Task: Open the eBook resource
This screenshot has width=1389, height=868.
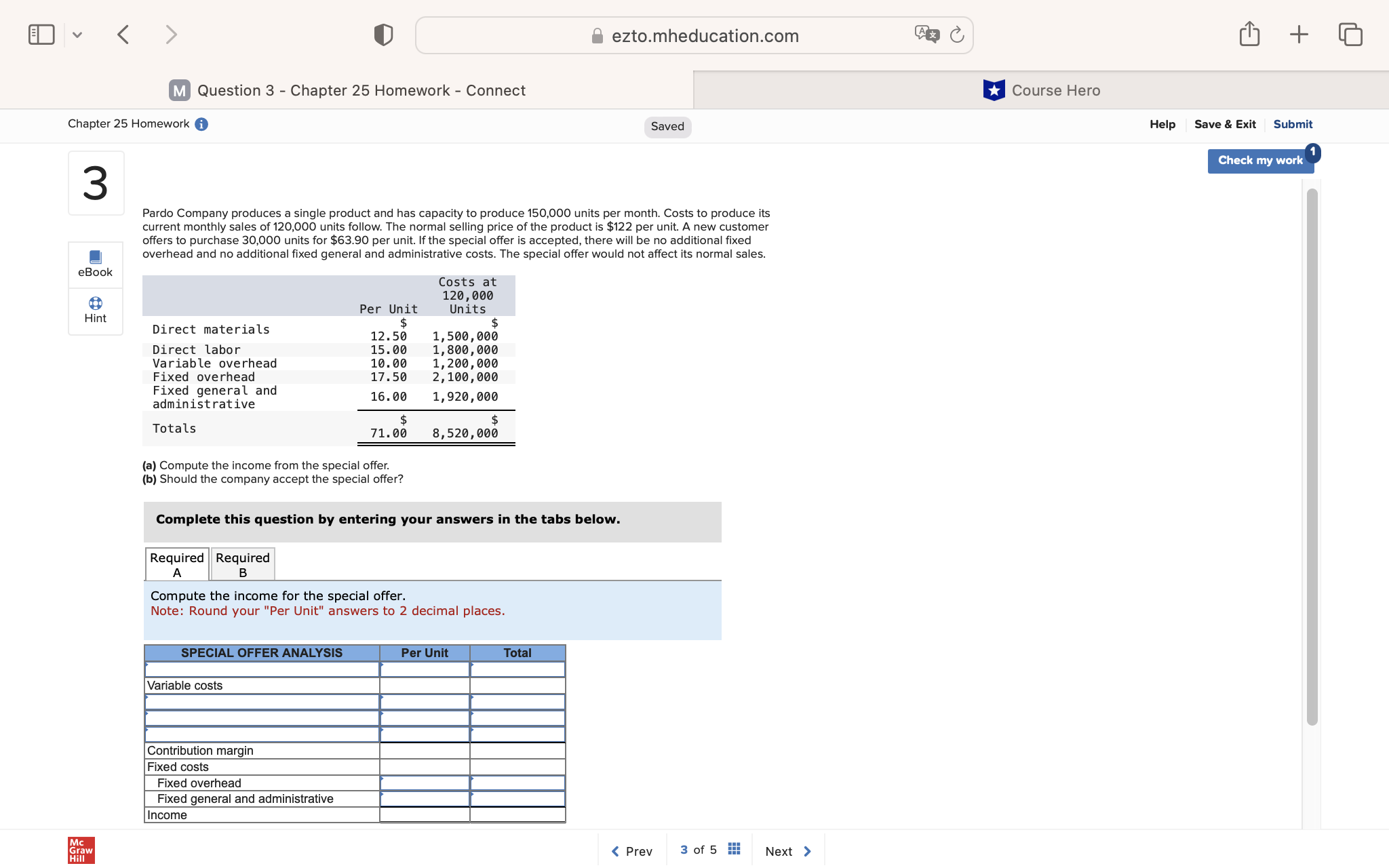Action: tap(96, 264)
